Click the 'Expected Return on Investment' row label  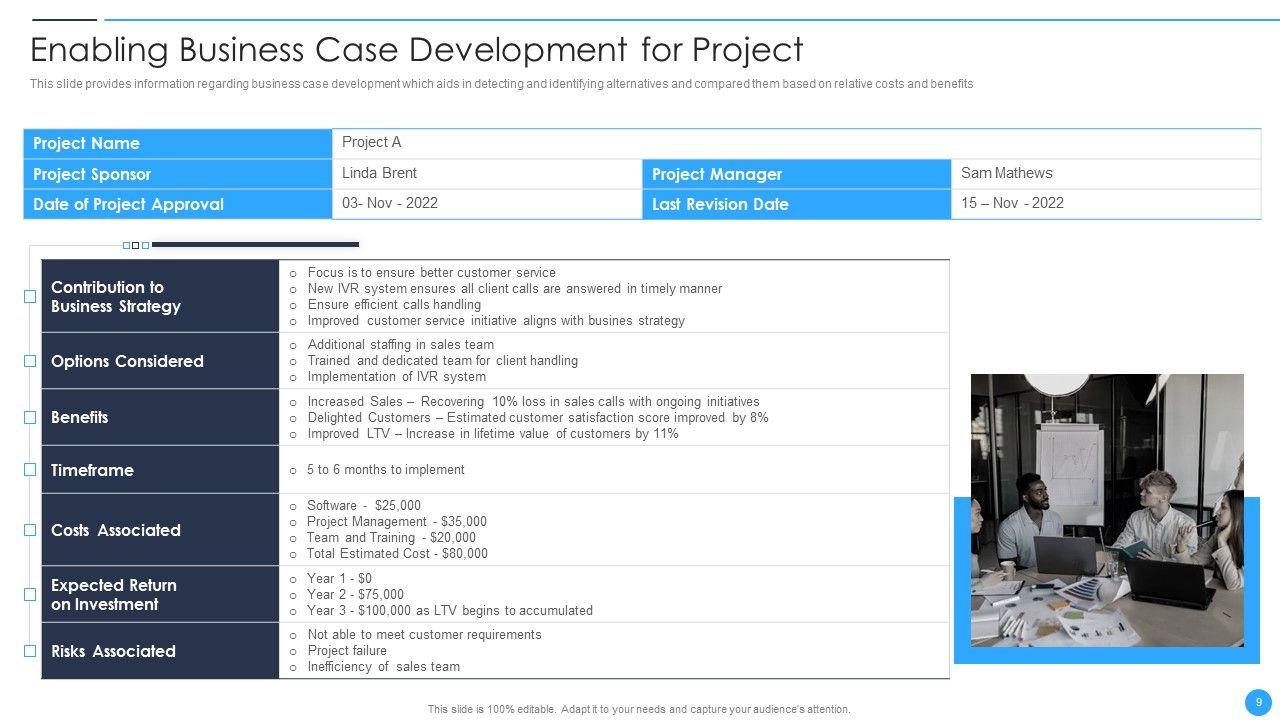[160, 595]
